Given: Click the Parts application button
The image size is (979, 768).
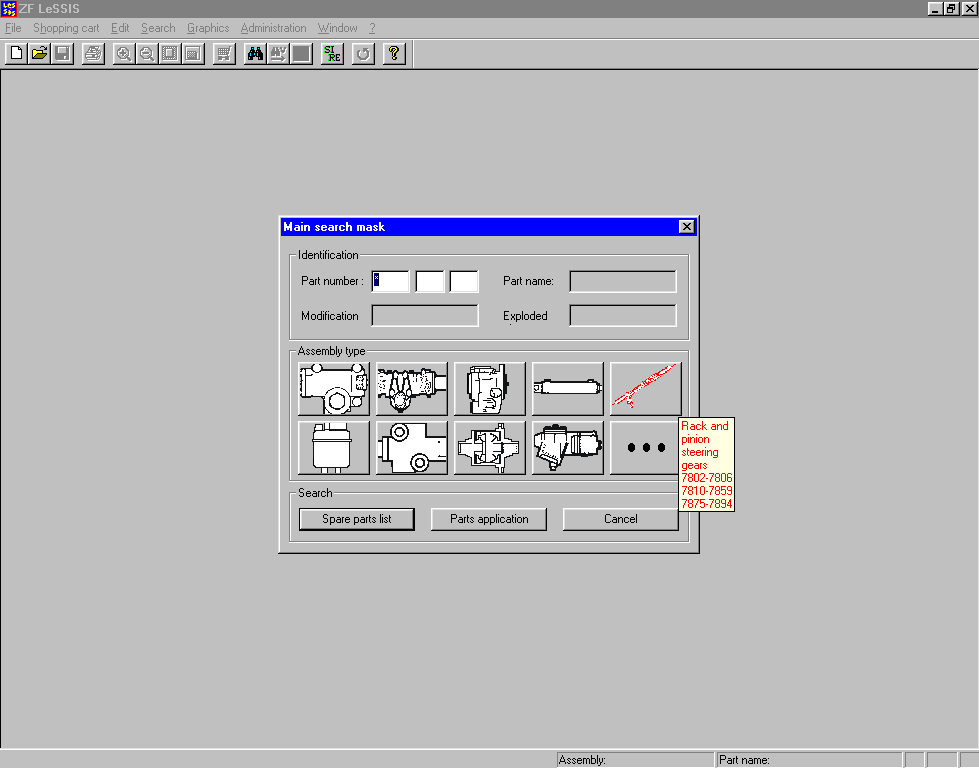Looking at the screenshot, I should (489, 519).
